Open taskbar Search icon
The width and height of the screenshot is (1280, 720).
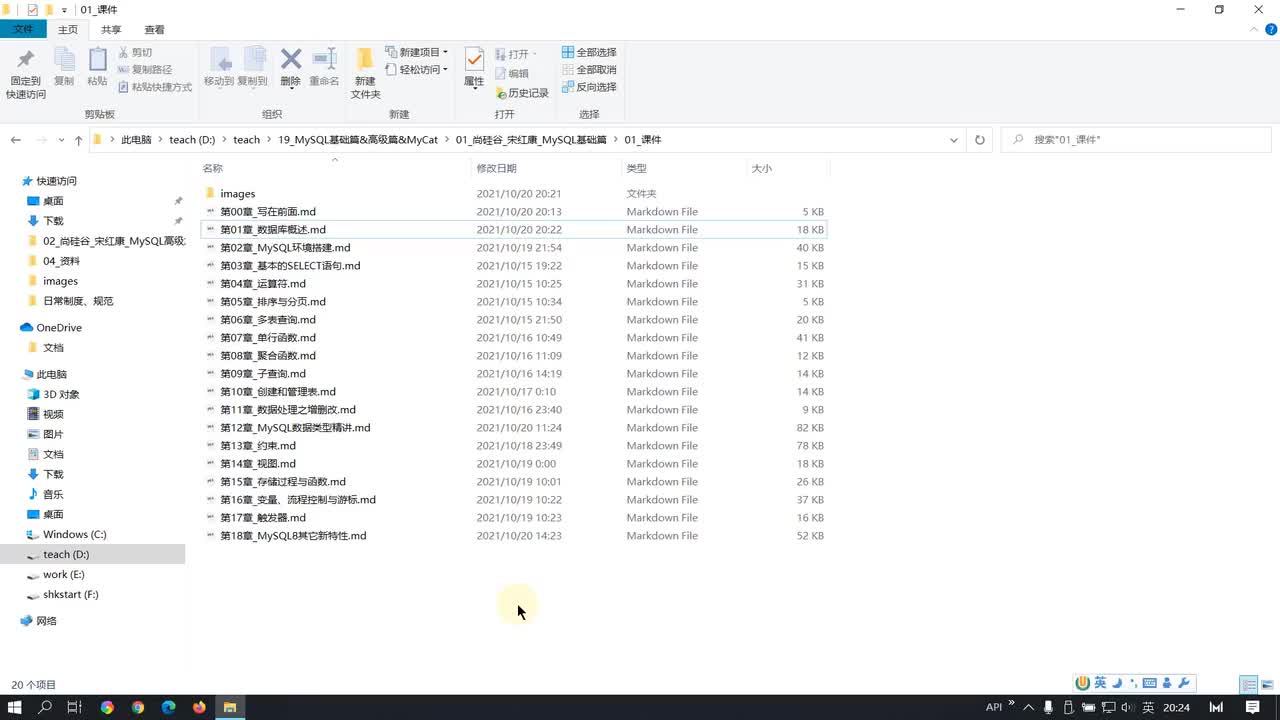(x=45, y=707)
